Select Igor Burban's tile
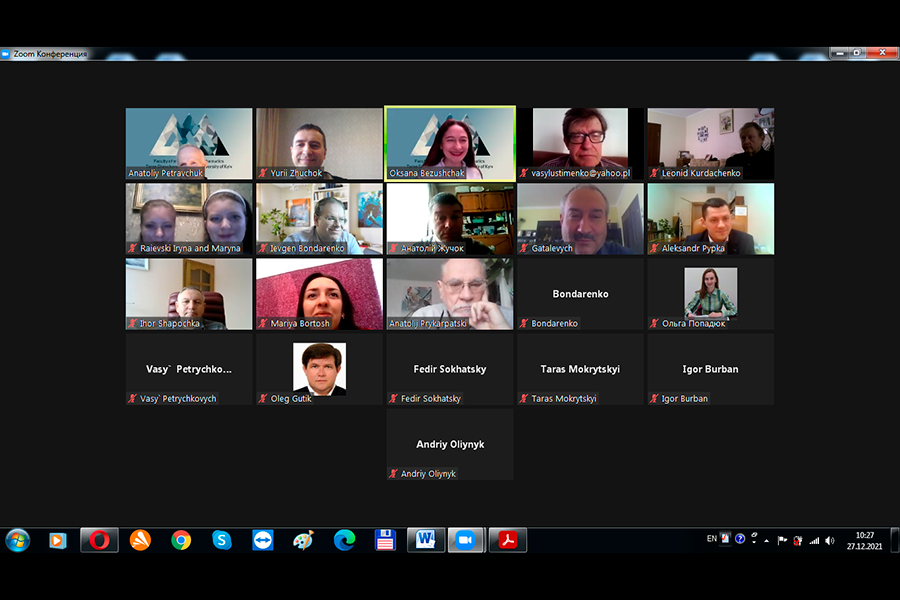Screen dimensions: 900x600 coord(711,370)
